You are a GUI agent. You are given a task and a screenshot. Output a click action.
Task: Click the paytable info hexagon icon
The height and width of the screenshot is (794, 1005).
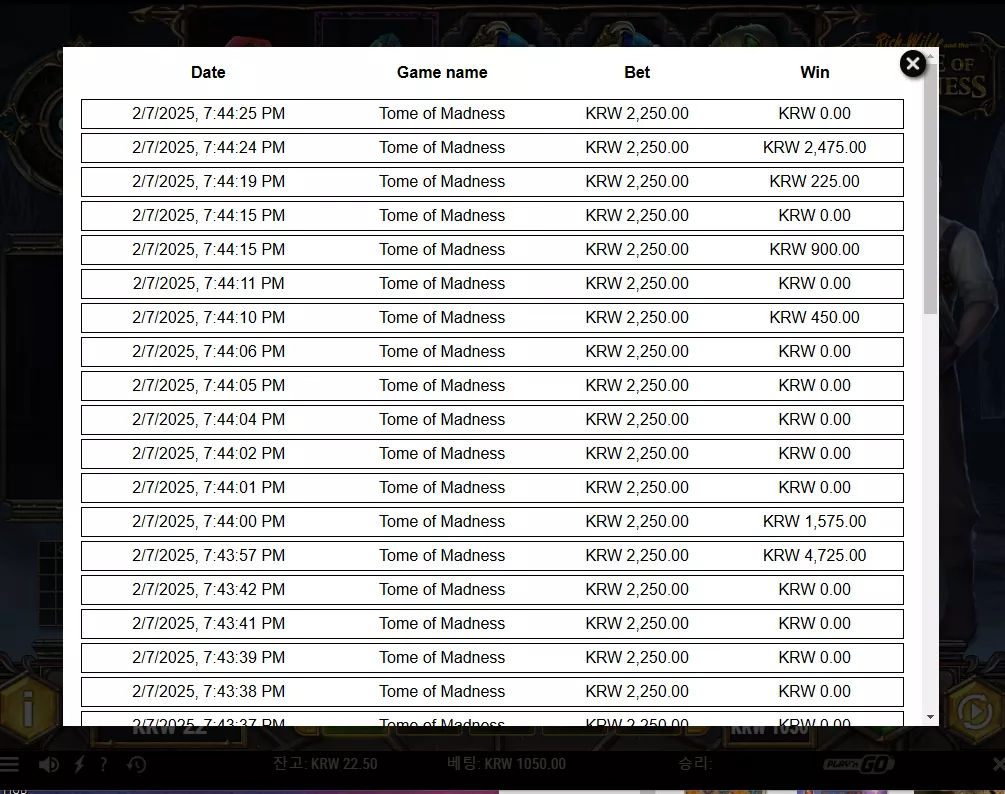tap(28, 709)
